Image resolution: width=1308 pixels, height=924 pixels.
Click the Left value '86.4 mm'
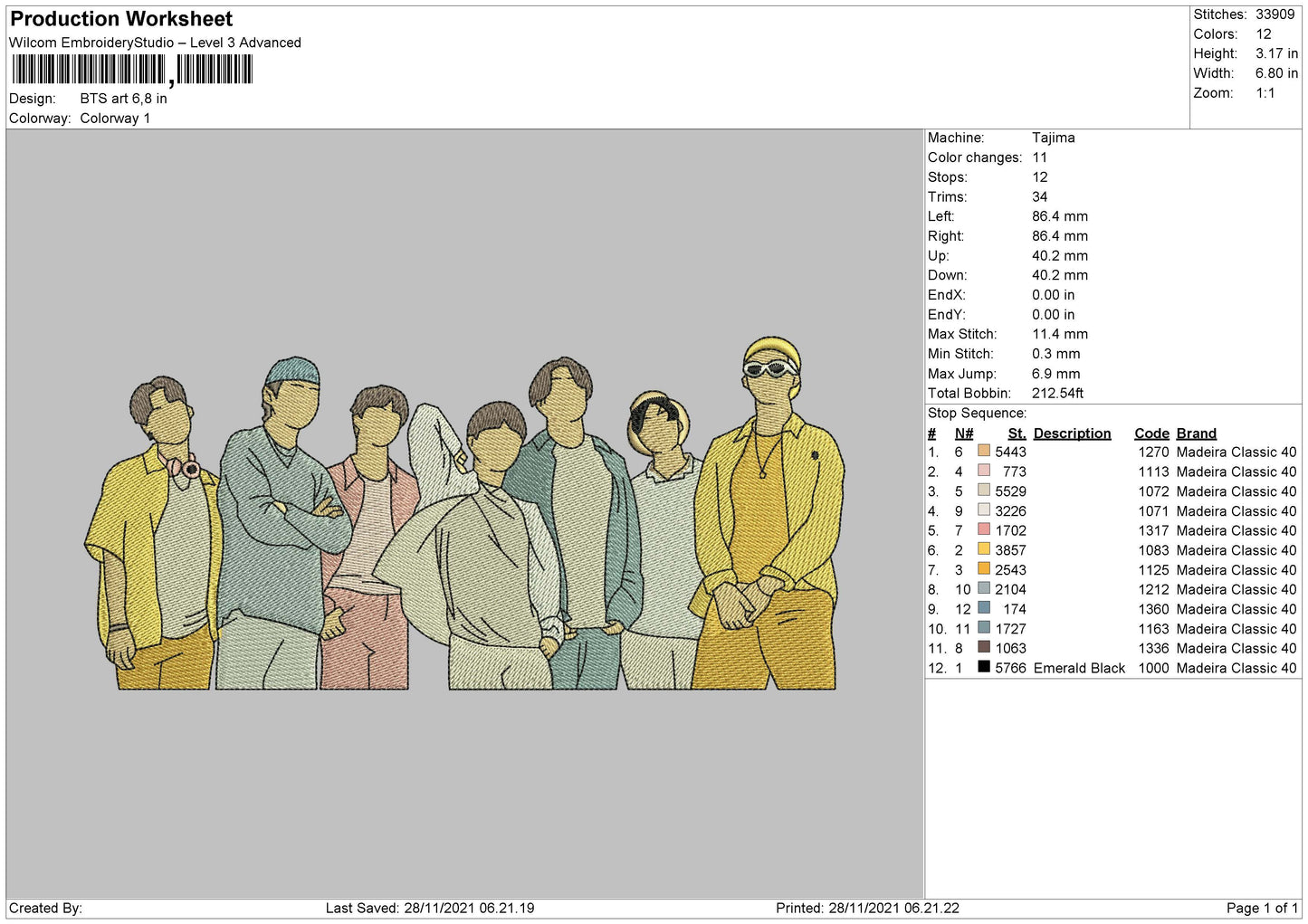click(1060, 216)
